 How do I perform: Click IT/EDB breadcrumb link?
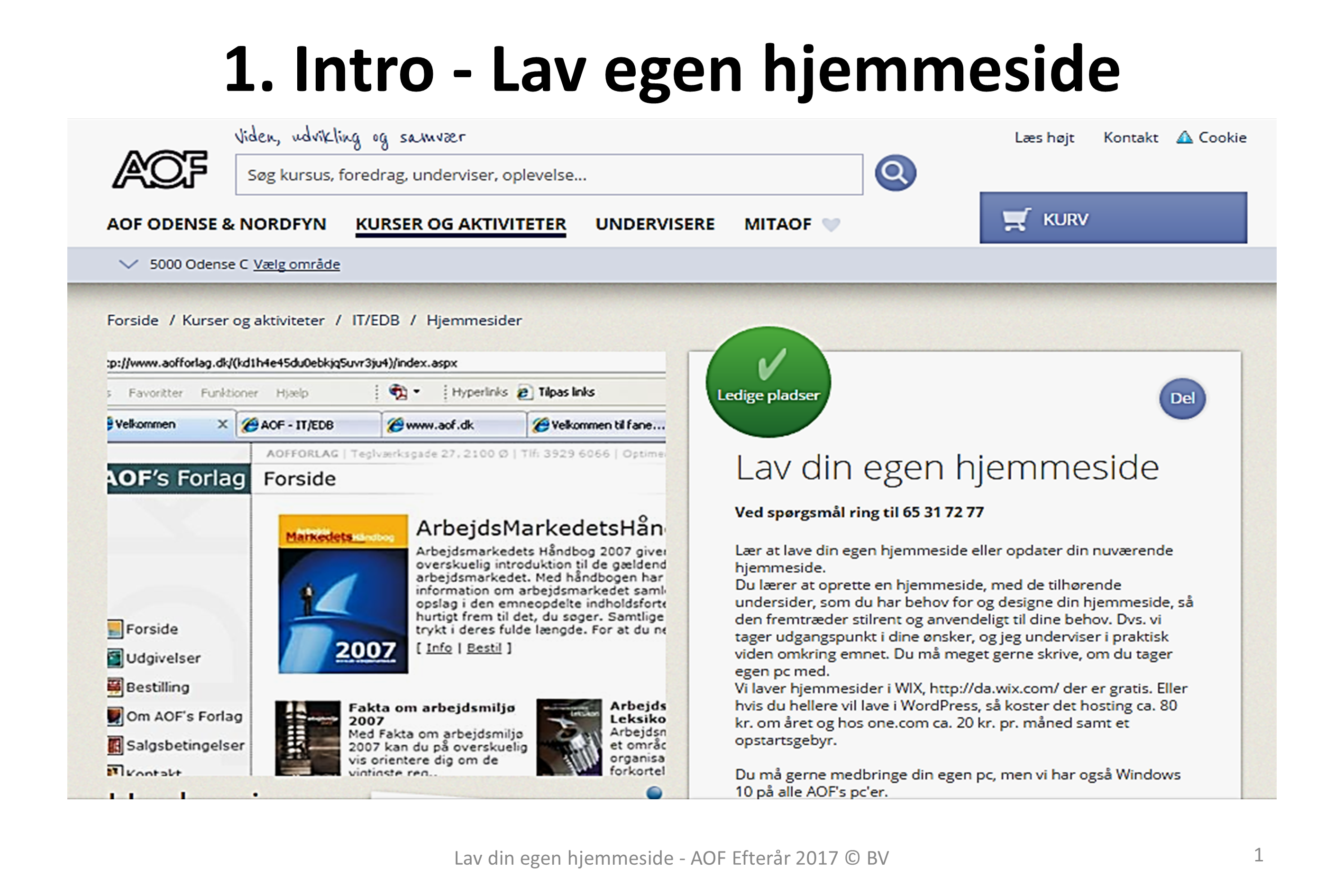click(375, 320)
